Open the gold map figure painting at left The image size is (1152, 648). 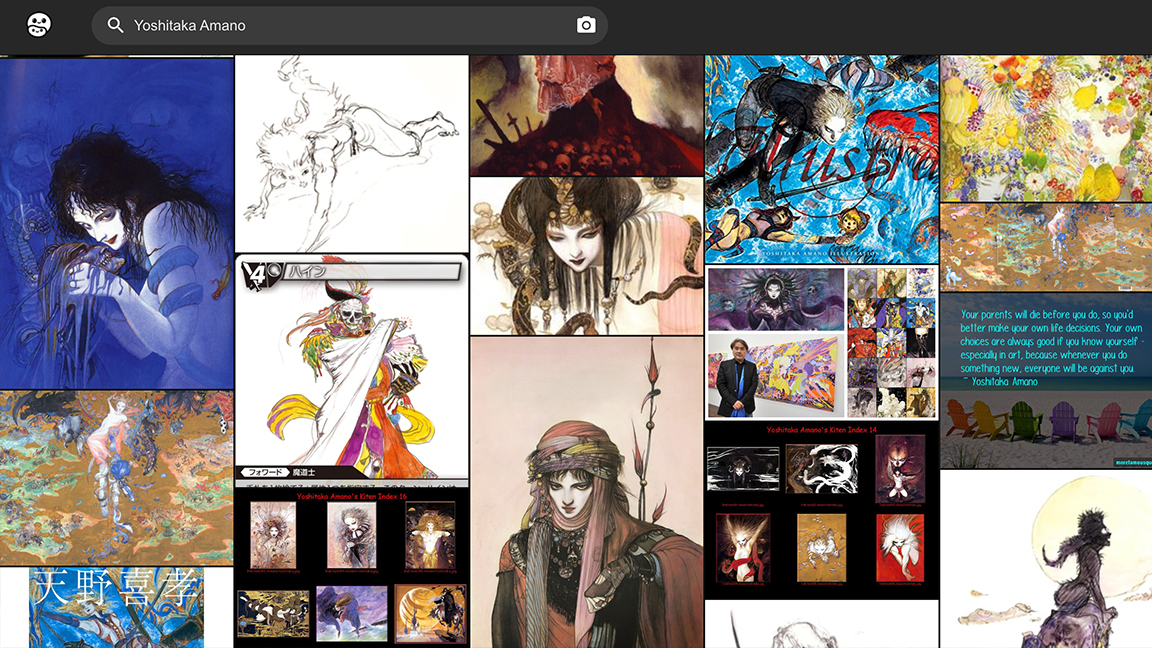coord(117,478)
